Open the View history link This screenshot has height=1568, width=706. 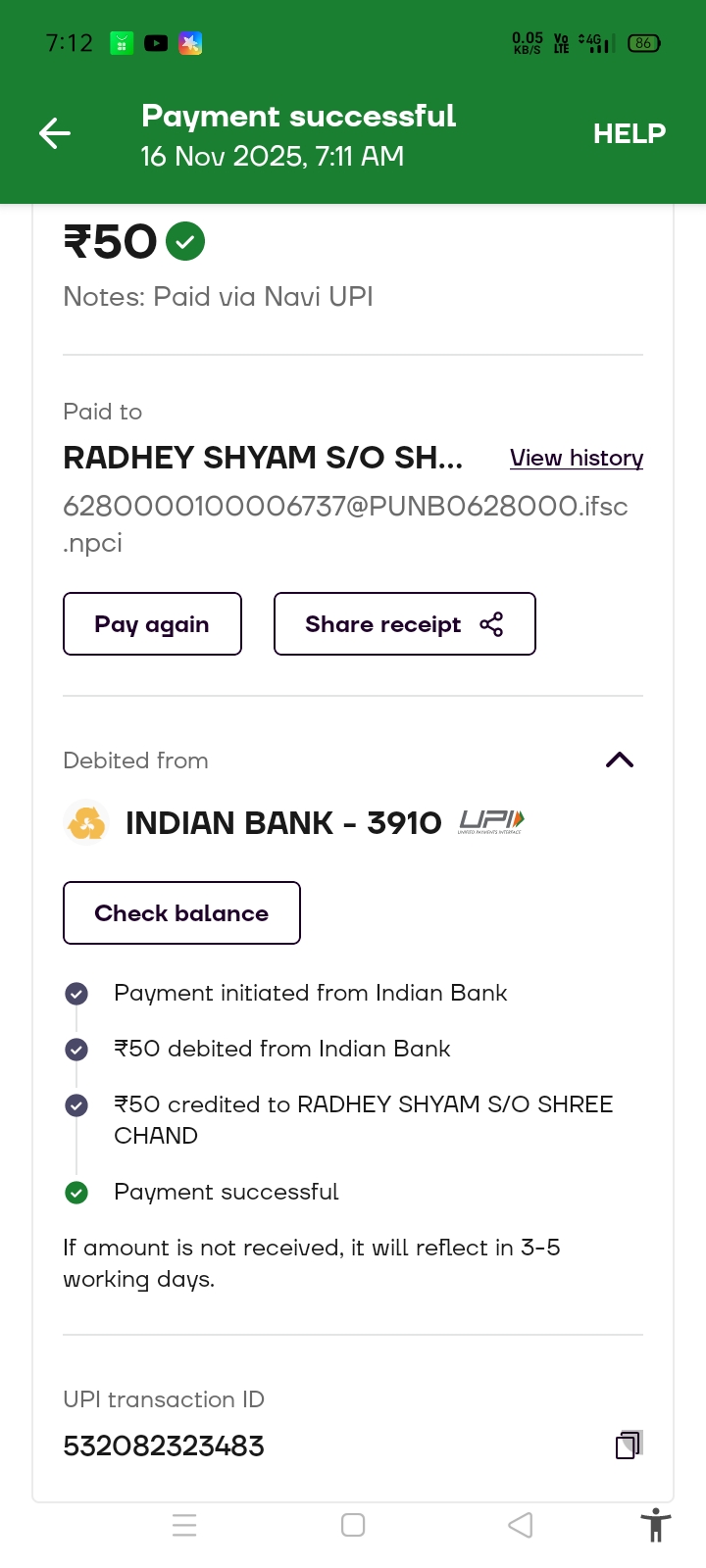[x=577, y=458]
